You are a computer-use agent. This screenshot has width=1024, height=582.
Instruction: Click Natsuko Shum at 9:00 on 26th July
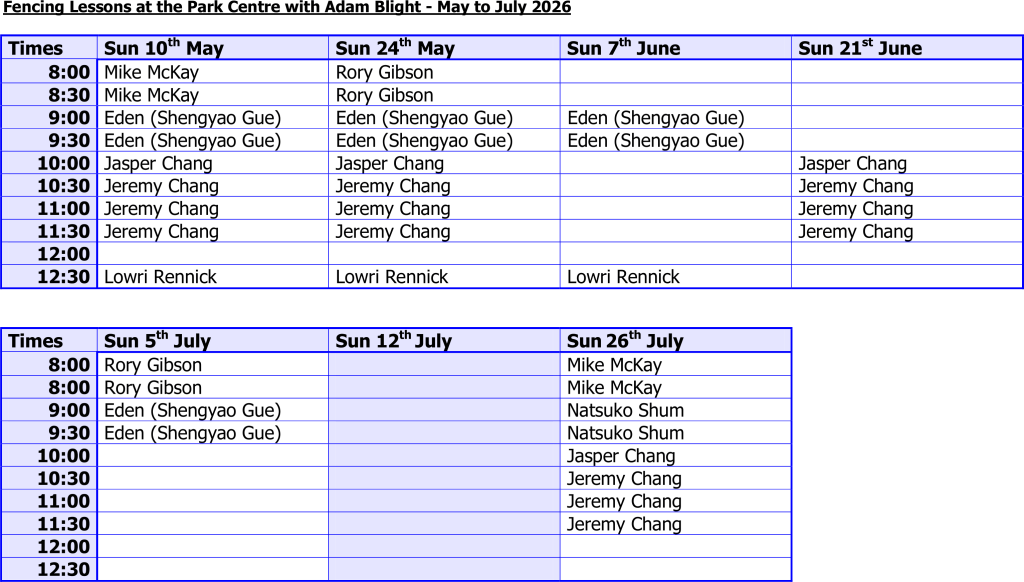pyautogui.click(x=625, y=410)
